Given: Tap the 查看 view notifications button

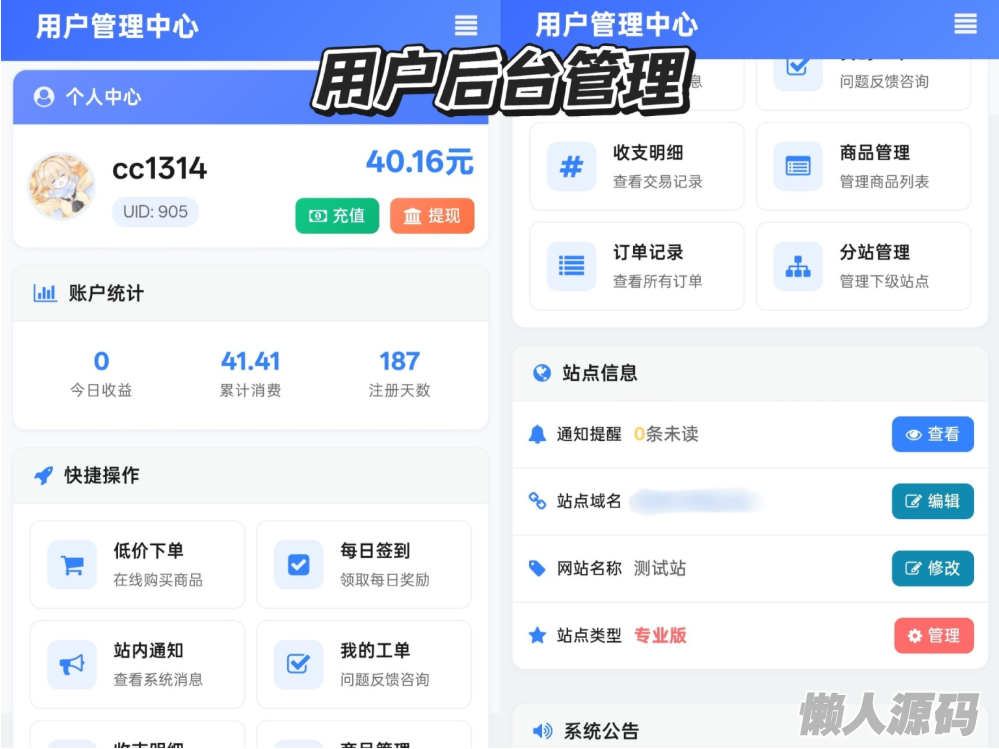Looking at the screenshot, I should 933,434.
